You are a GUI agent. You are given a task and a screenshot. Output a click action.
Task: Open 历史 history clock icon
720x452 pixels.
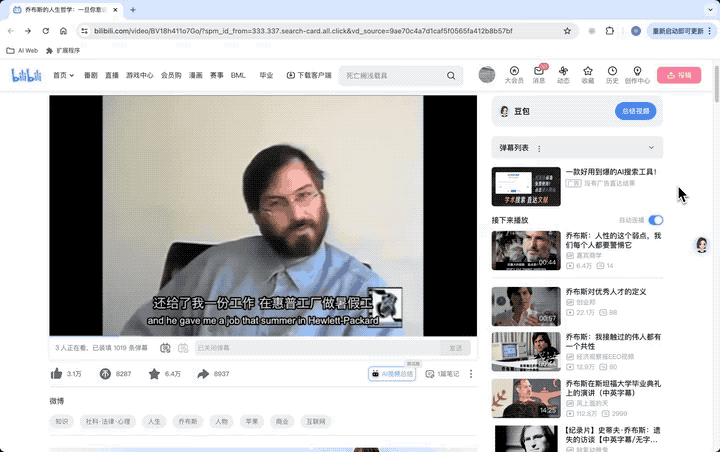click(612, 75)
